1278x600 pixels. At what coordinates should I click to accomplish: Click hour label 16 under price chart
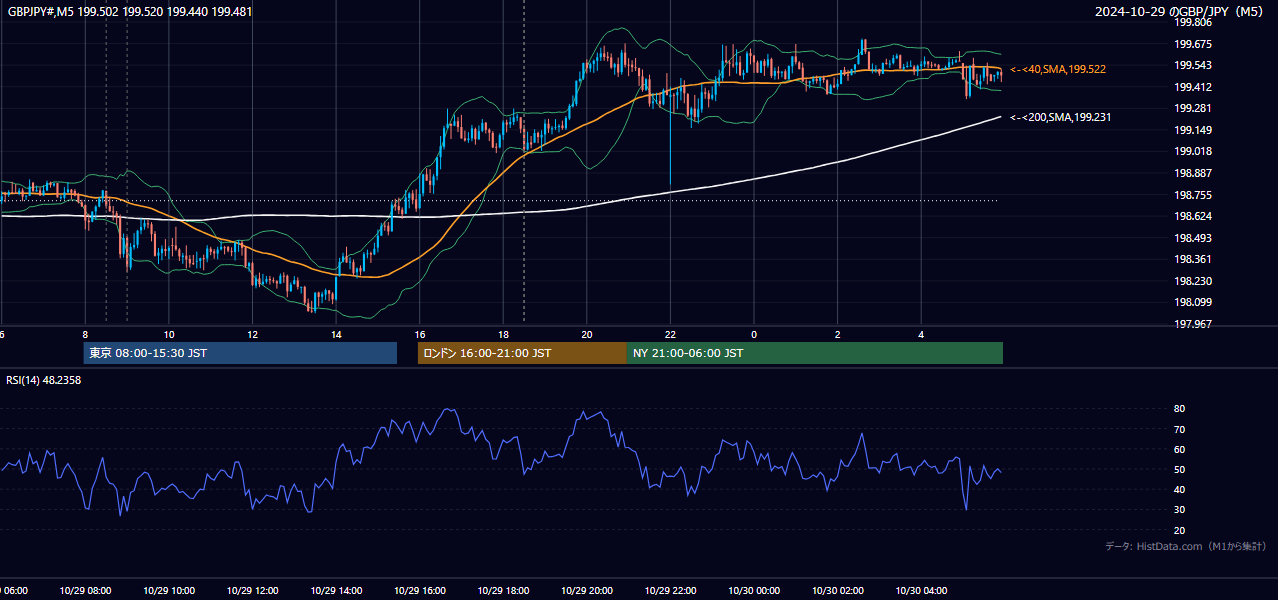(x=420, y=334)
